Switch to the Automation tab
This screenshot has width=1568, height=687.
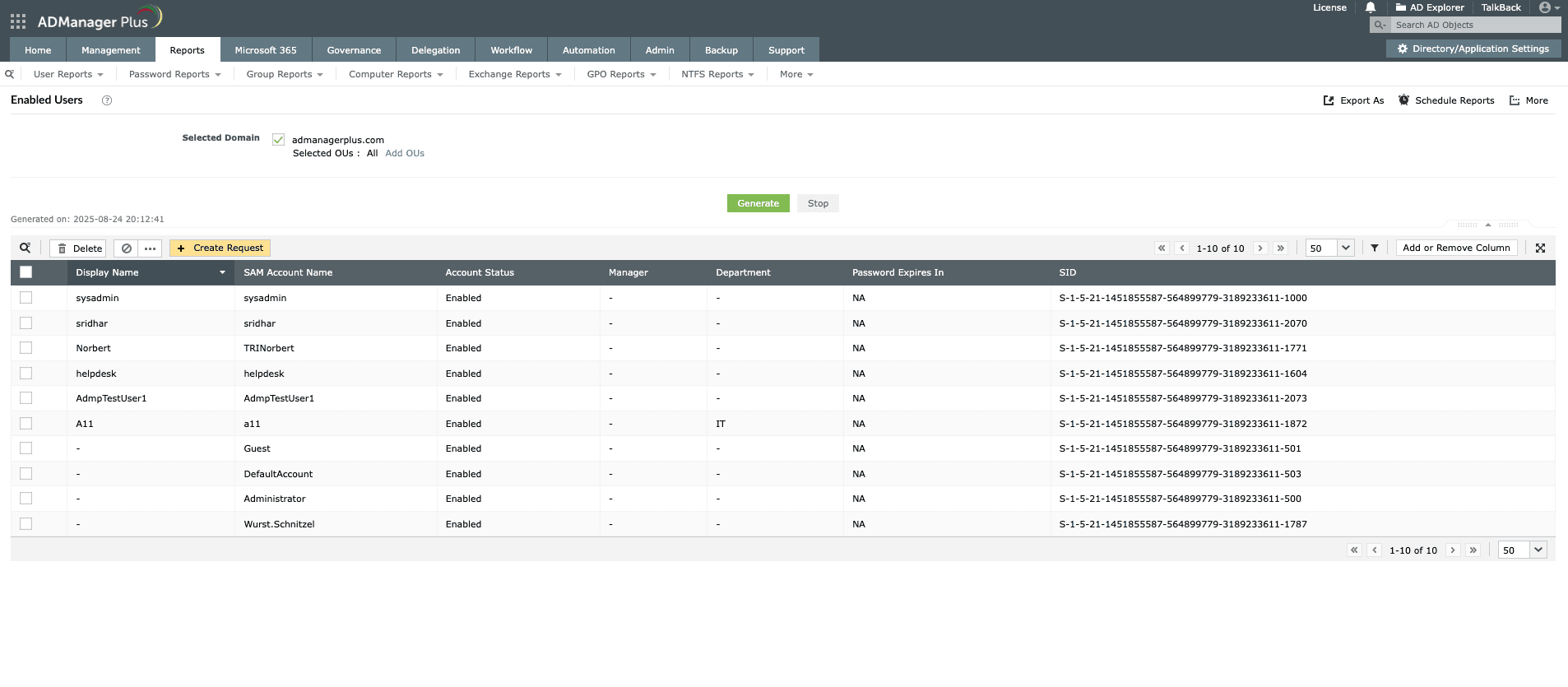point(589,49)
